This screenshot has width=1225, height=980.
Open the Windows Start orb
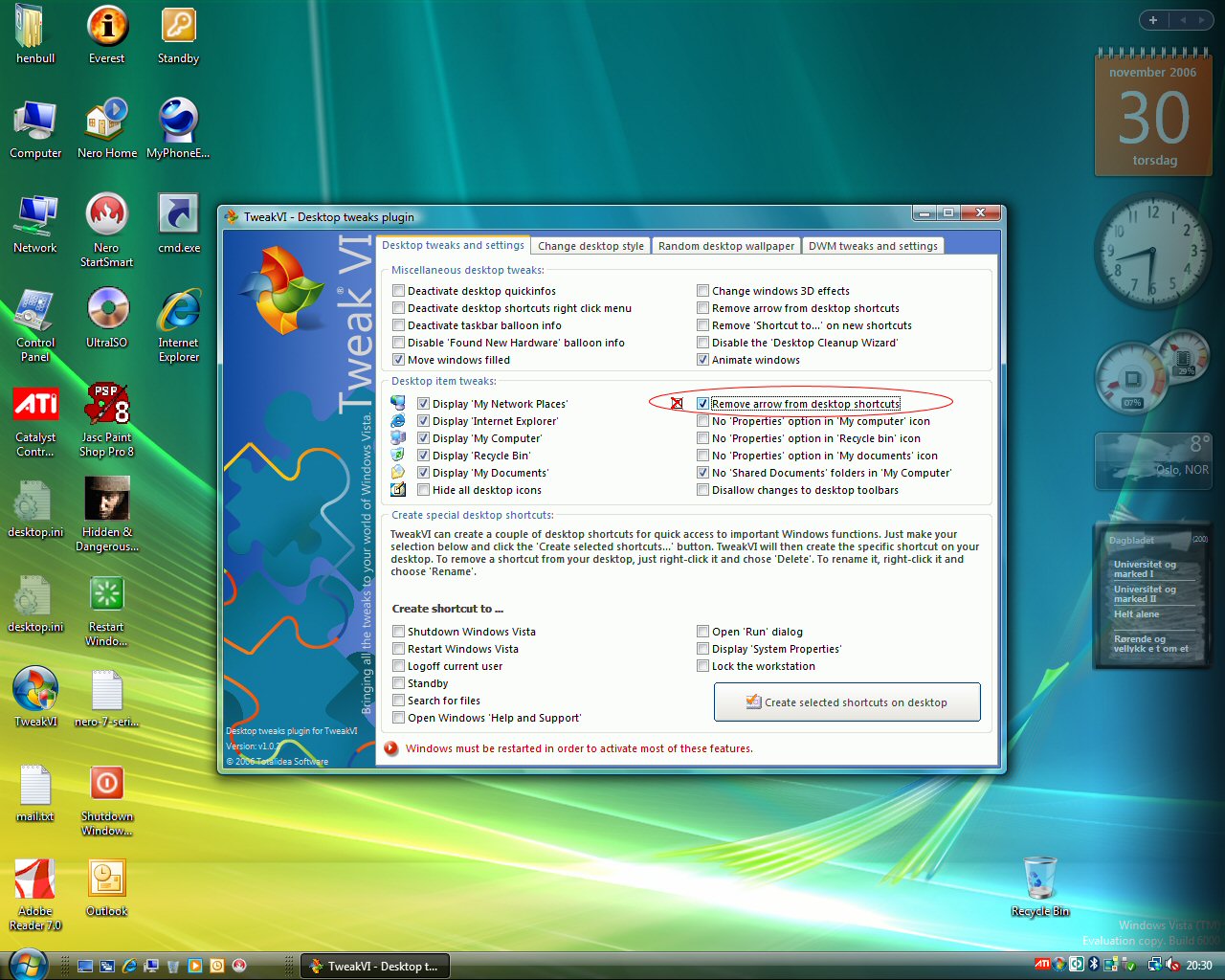[27, 964]
